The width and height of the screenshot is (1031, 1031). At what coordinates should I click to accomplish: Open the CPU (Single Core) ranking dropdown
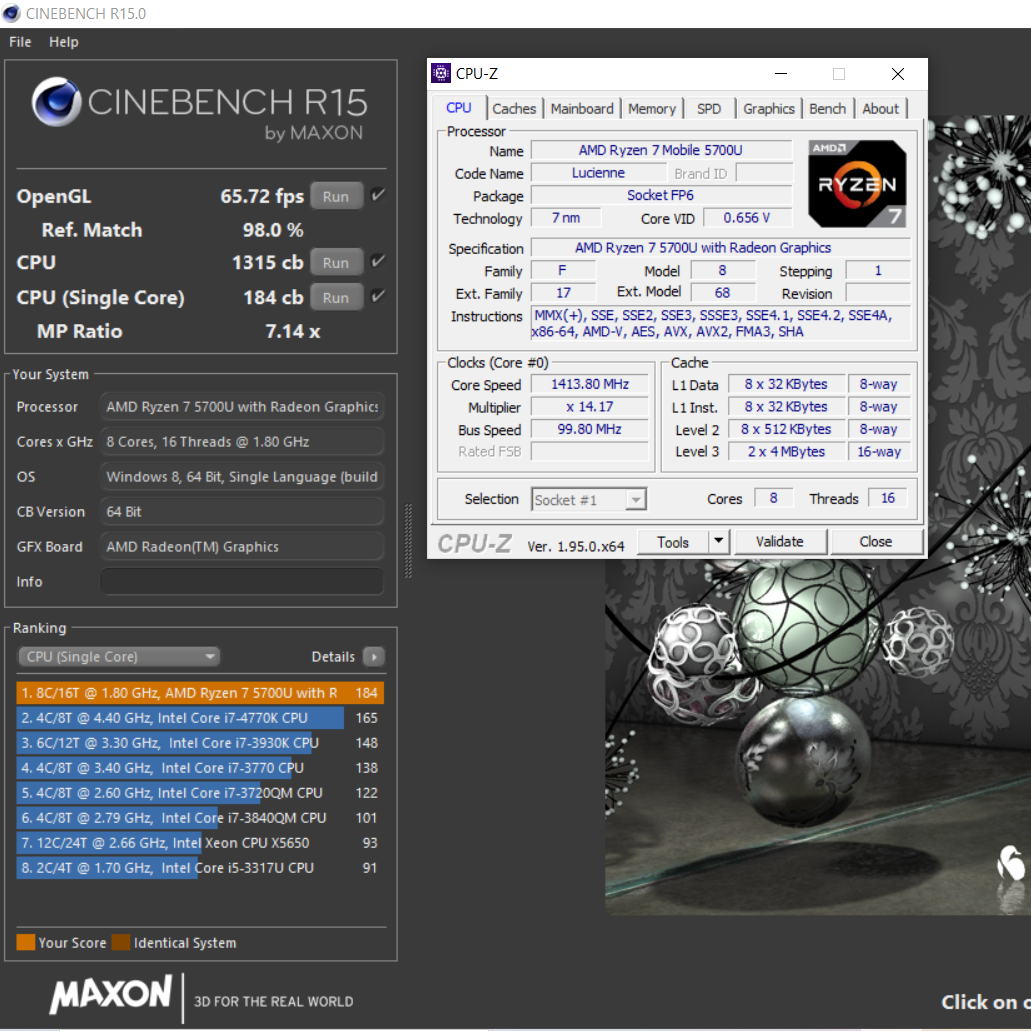coord(119,657)
